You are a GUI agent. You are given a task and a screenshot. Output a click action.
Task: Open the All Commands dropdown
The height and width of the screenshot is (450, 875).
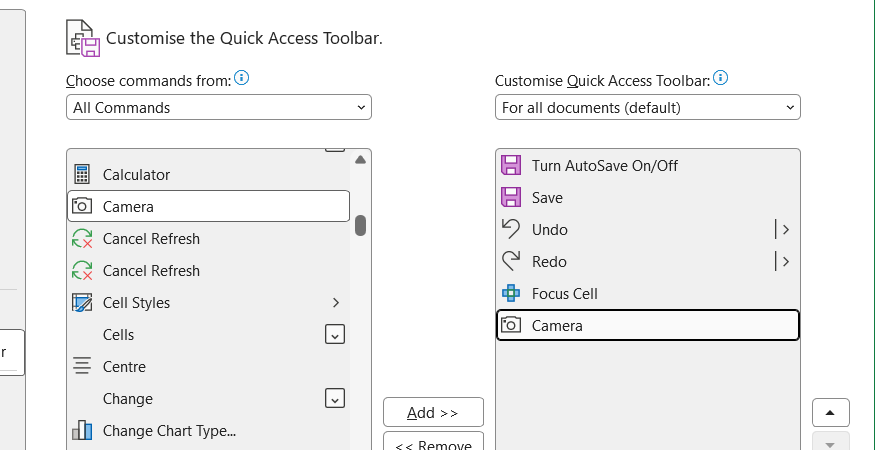point(219,107)
